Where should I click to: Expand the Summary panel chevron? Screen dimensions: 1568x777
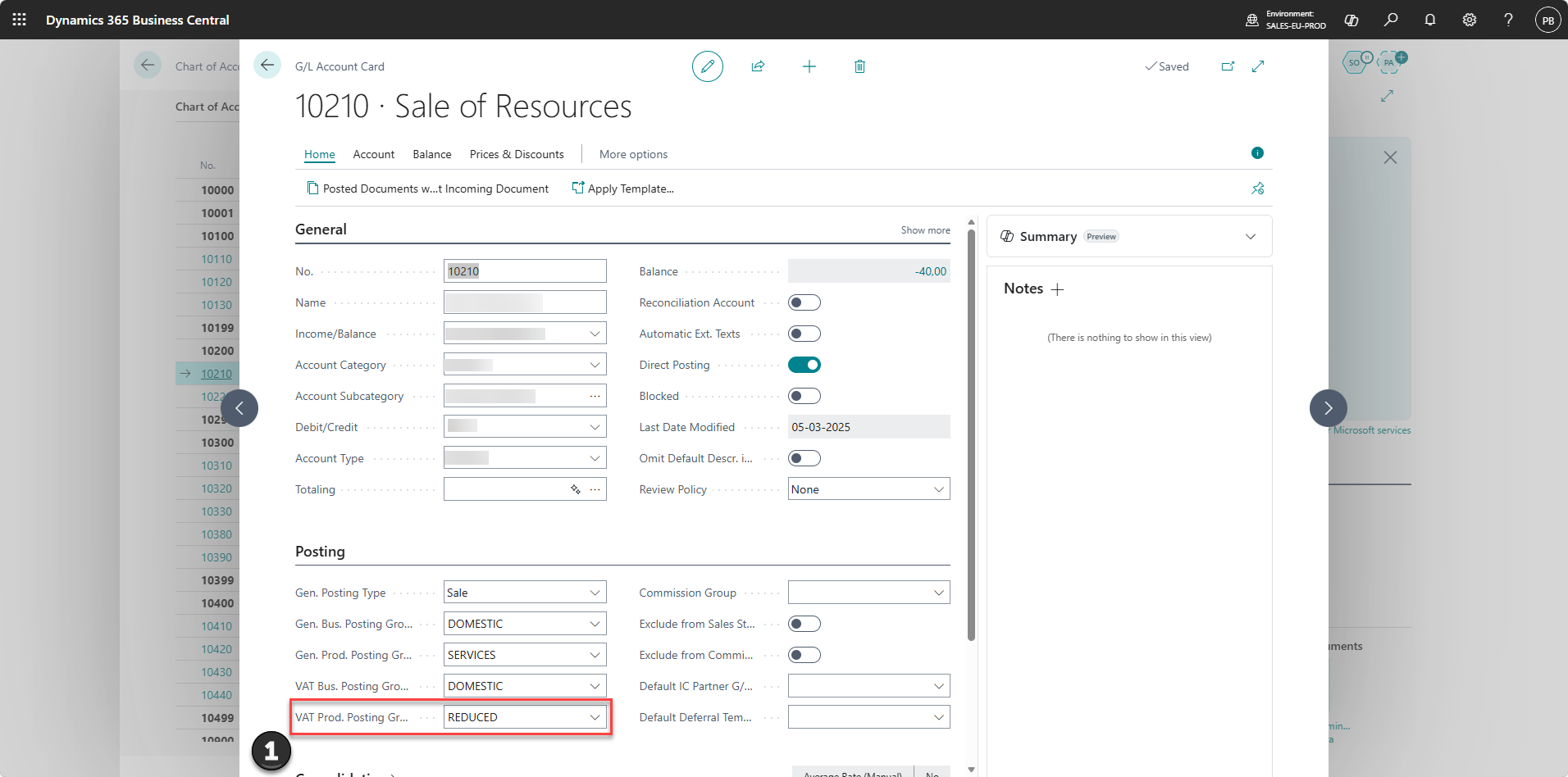coord(1251,237)
